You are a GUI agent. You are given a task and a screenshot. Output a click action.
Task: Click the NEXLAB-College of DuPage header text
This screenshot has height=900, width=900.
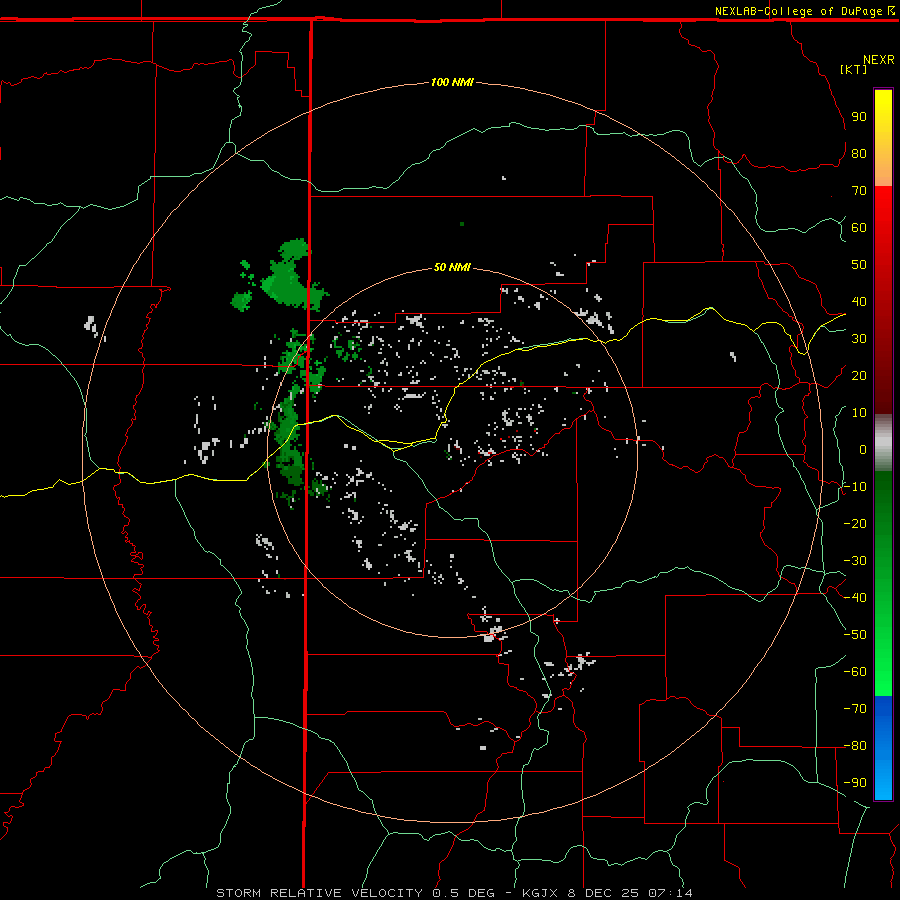(799, 11)
